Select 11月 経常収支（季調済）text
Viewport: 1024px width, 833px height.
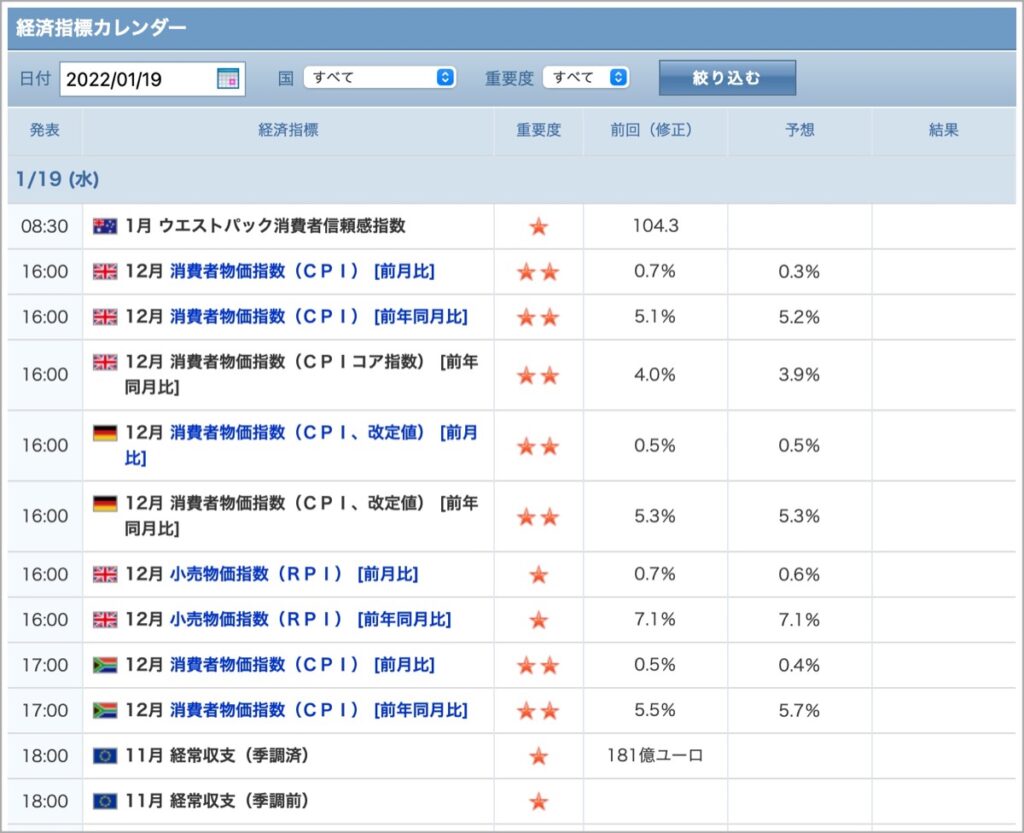coord(217,755)
